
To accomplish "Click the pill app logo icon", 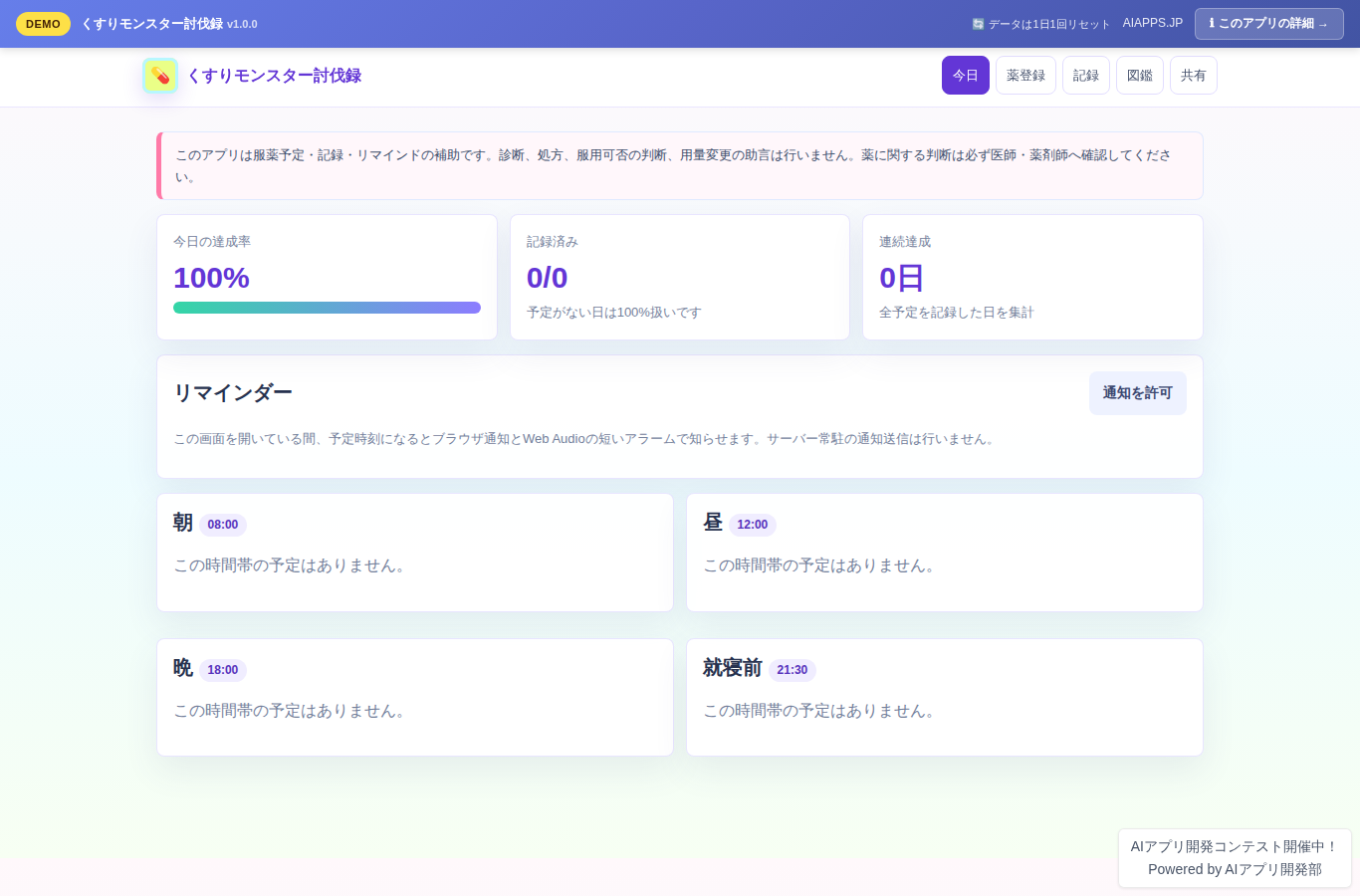I will tap(160, 76).
